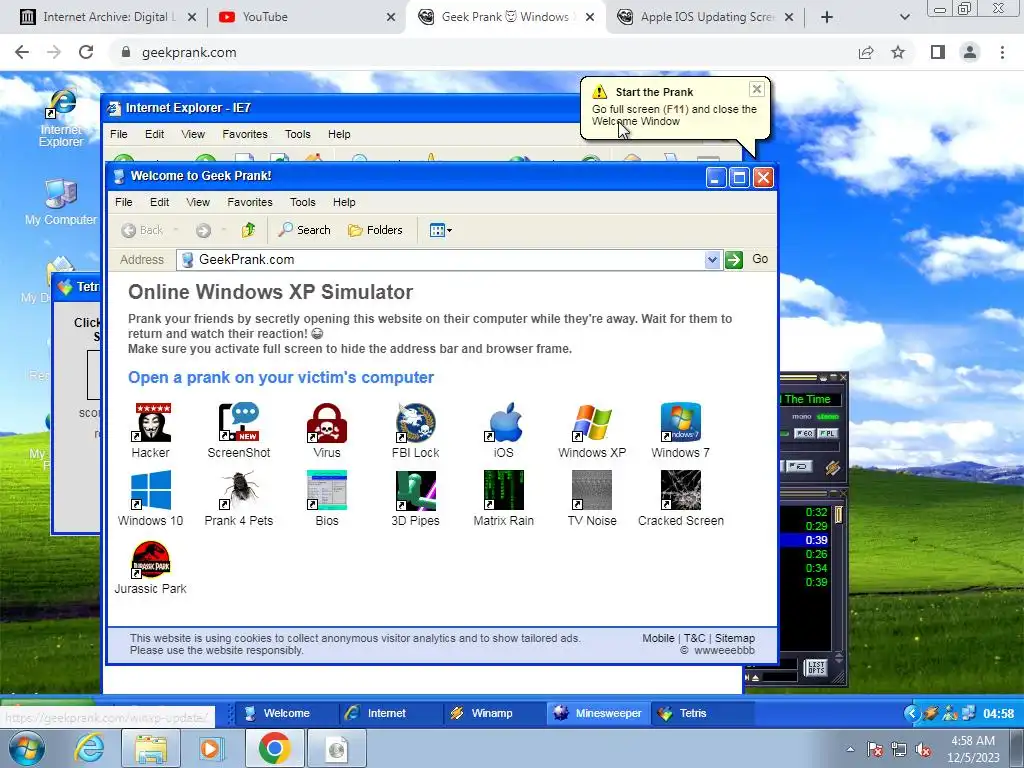This screenshot has width=1024, height=768.
Task: Open File menu in Welcome window
Action: [x=123, y=202]
